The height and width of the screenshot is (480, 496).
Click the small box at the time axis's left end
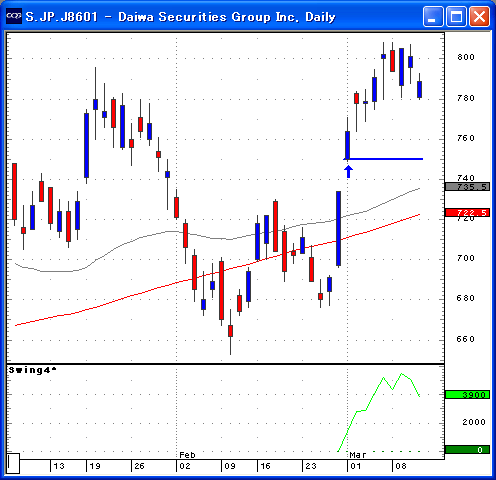point(13,463)
